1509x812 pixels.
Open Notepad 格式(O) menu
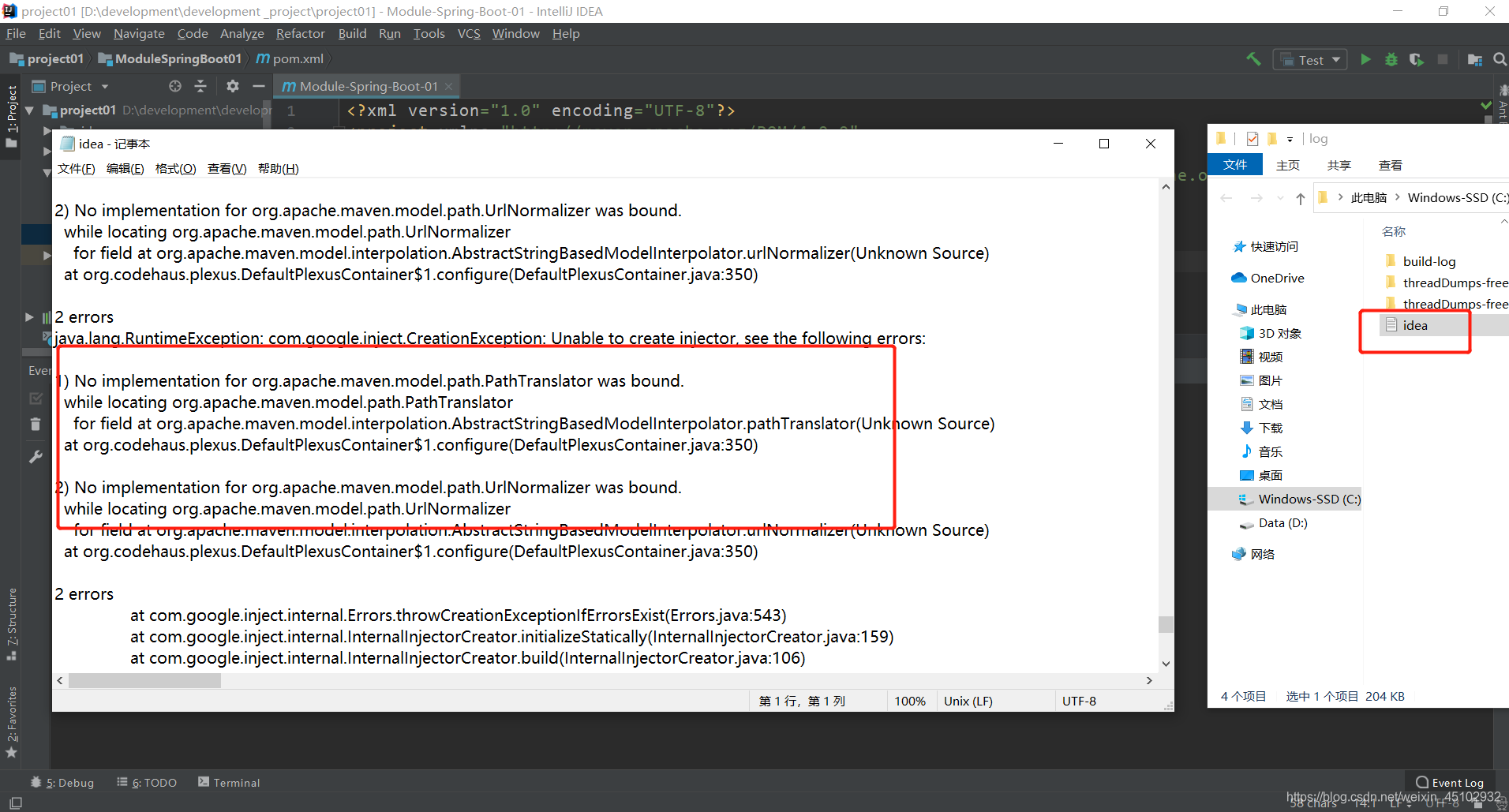(175, 168)
